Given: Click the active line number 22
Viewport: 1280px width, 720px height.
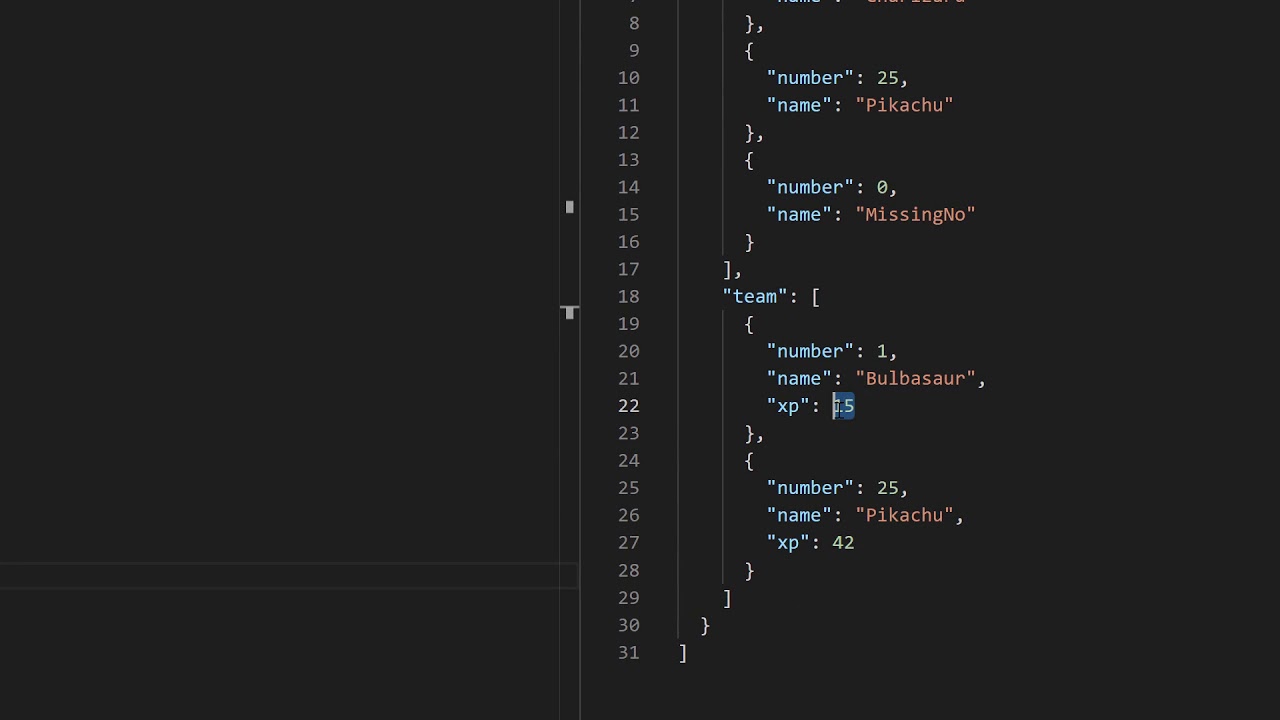Looking at the screenshot, I should (628, 406).
